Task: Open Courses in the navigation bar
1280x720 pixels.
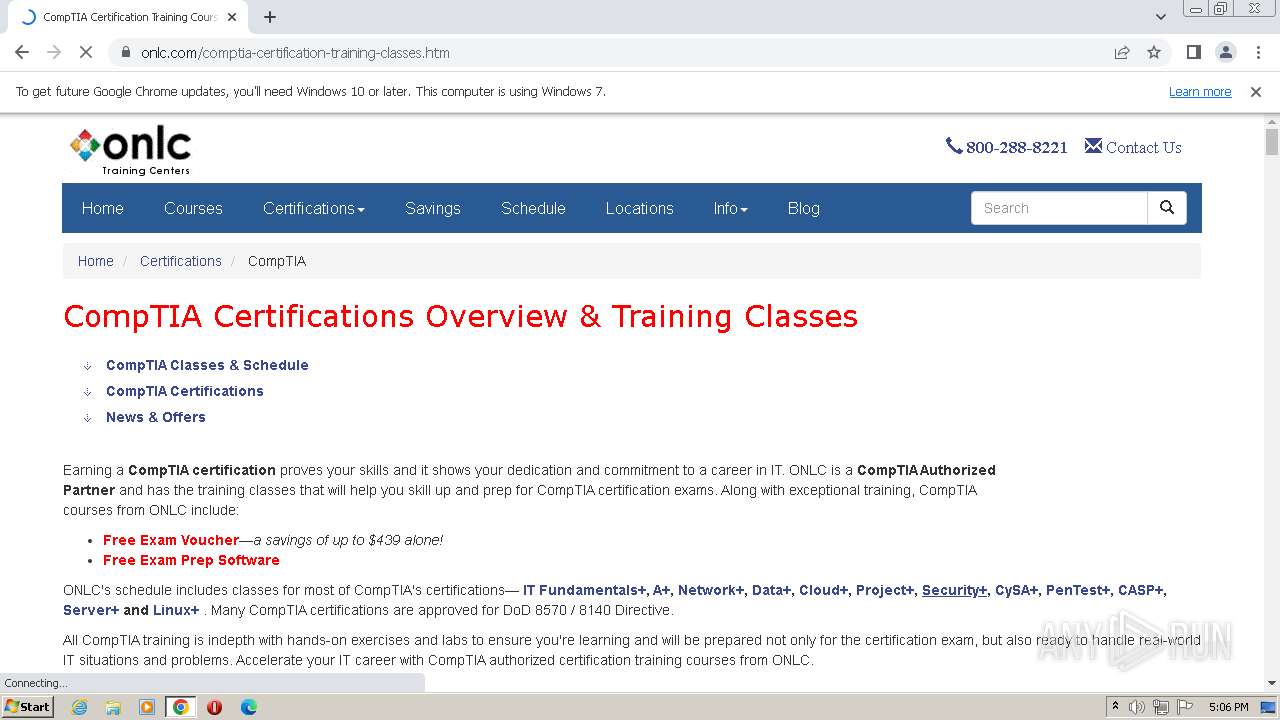Action: [x=193, y=208]
